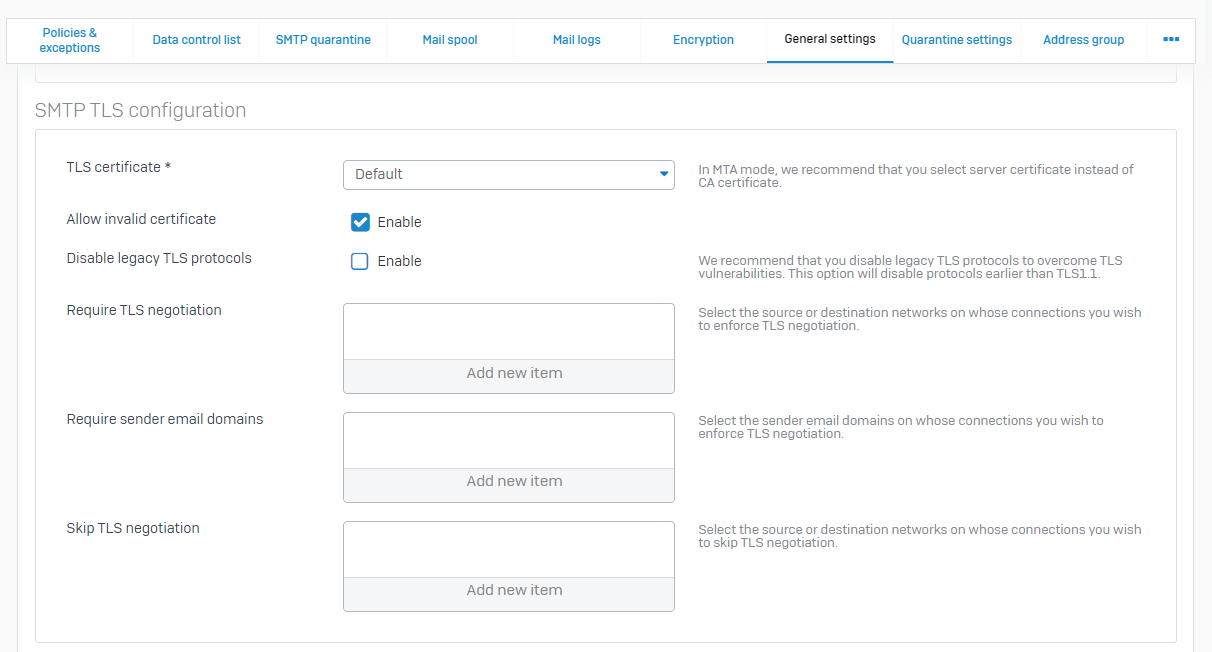Select the General settings tab
This screenshot has height=652, width=1212.
tap(829, 39)
